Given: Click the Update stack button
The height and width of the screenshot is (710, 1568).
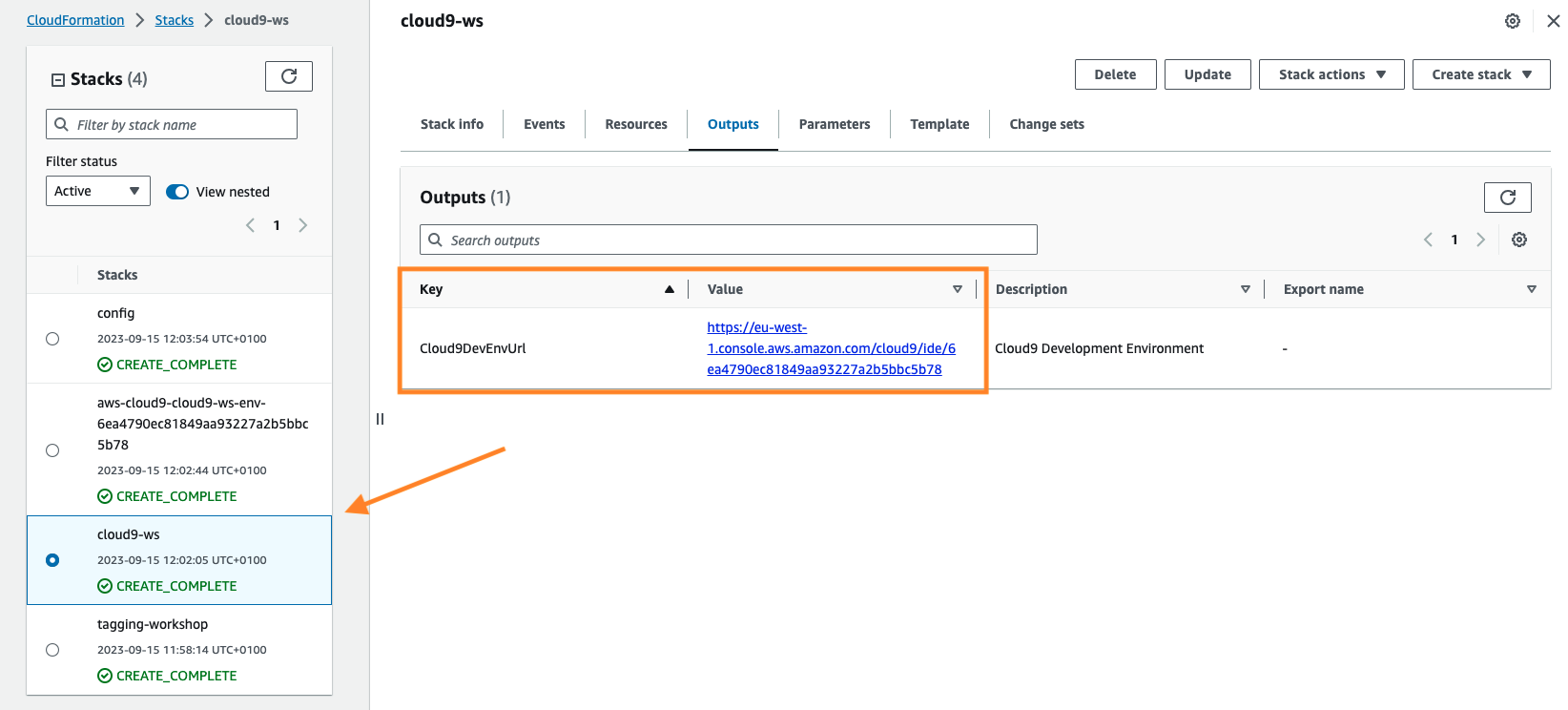Looking at the screenshot, I should click(x=1207, y=74).
